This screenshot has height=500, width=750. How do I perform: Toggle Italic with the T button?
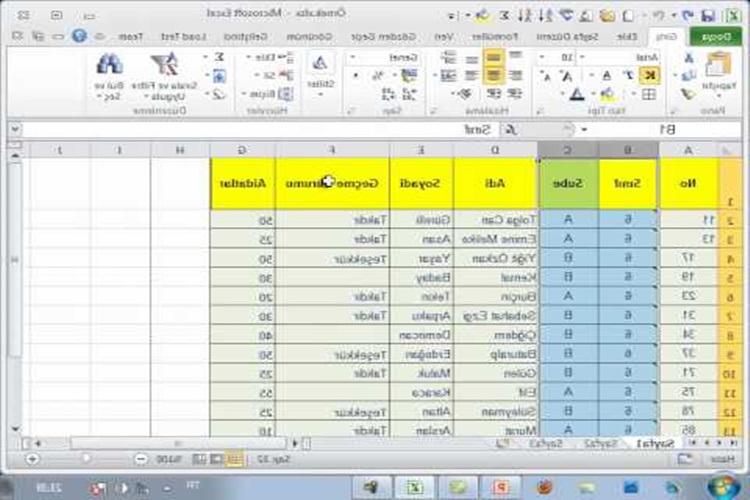click(x=629, y=76)
